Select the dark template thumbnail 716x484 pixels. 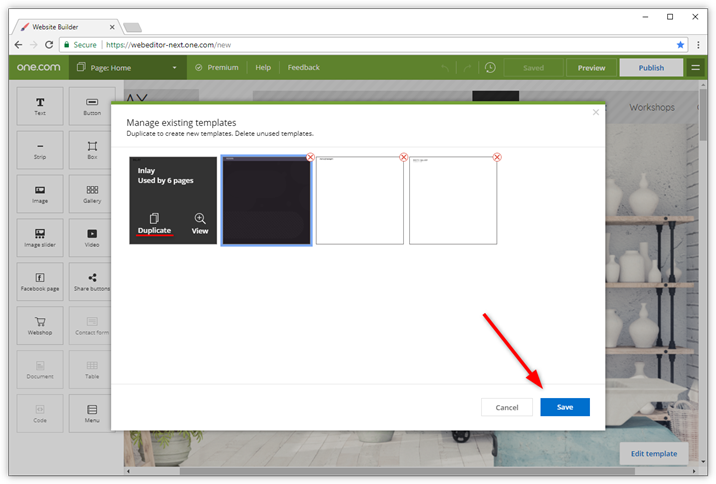pos(266,200)
